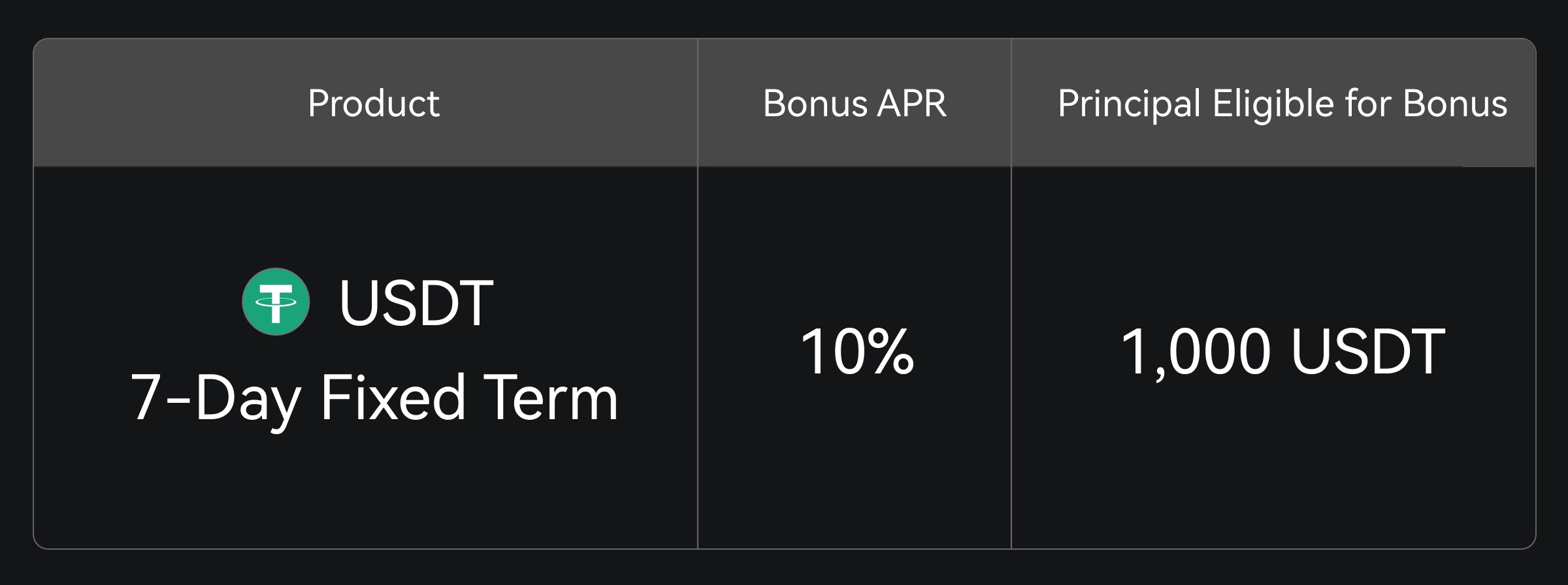Select the "Bonus APR" column header

click(855, 103)
